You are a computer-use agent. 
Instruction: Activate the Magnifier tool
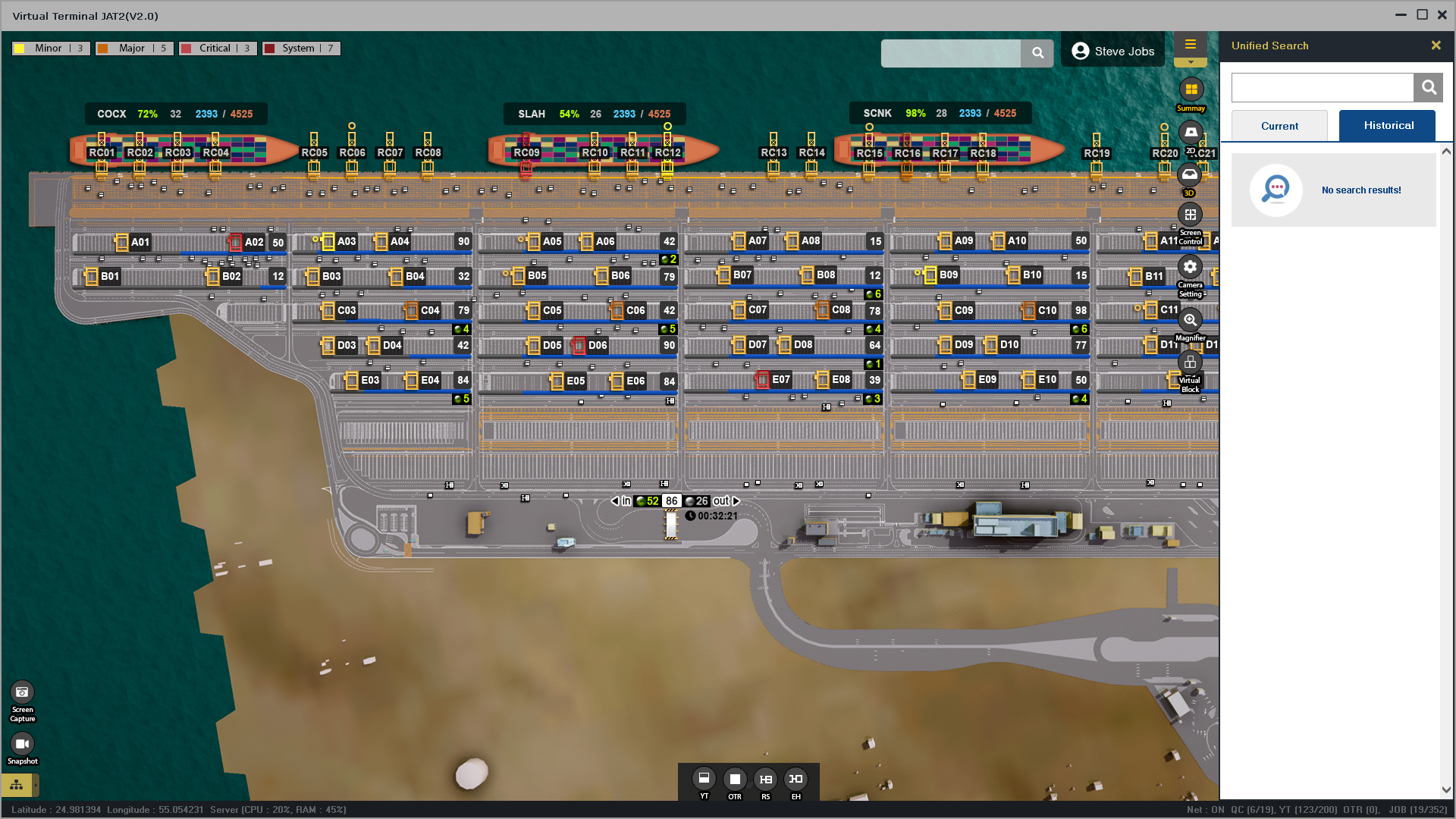1190,320
